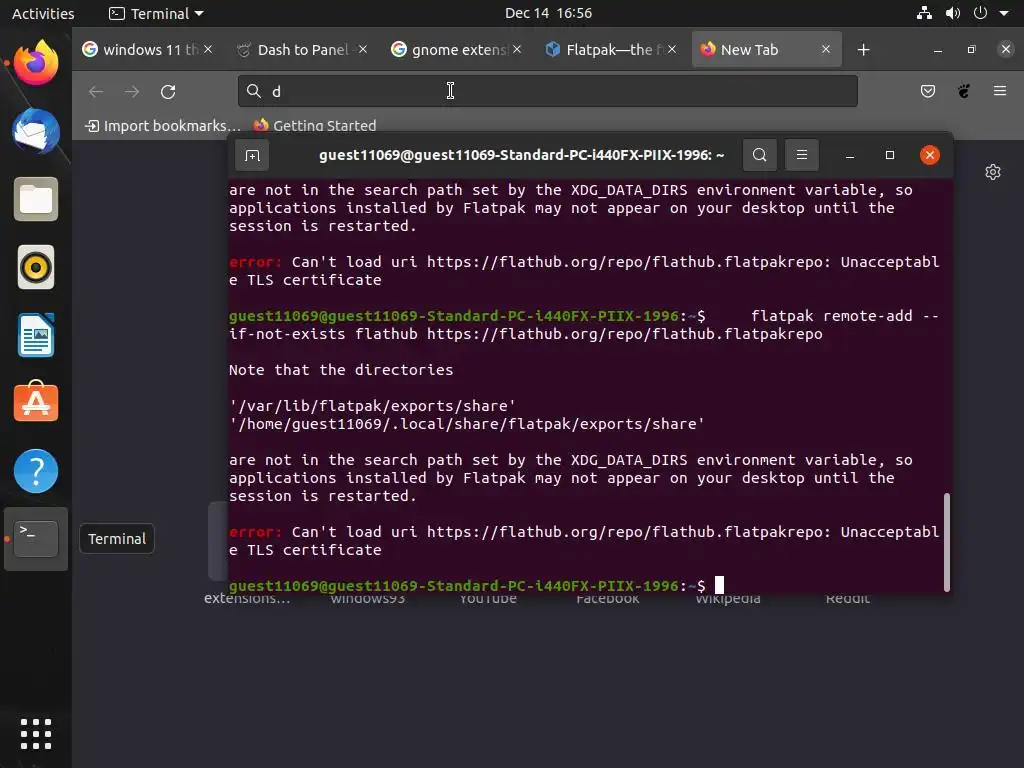This screenshot has height=768, width=1024.
Task: Personalize New Tab gear icon
Action: pyautogui.click(x=993, y=172)
